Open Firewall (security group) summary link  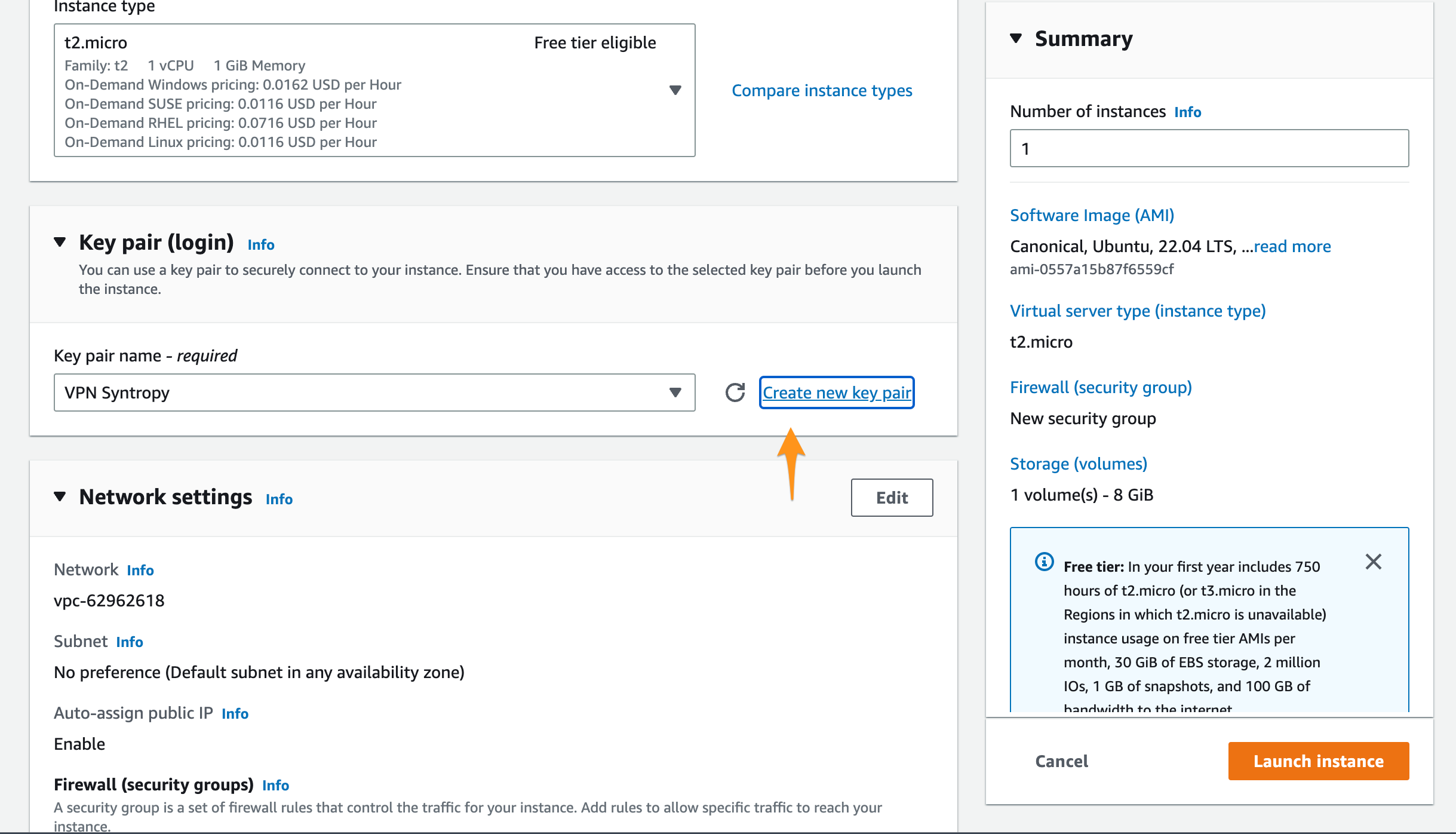click(x=1101, y=387)
